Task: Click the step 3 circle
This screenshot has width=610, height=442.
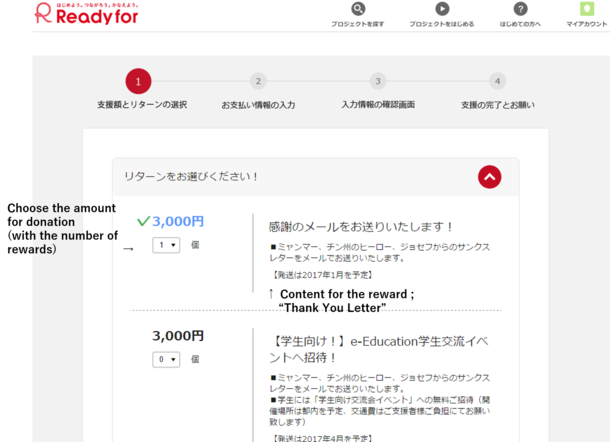Action: [x=377, y=81]
